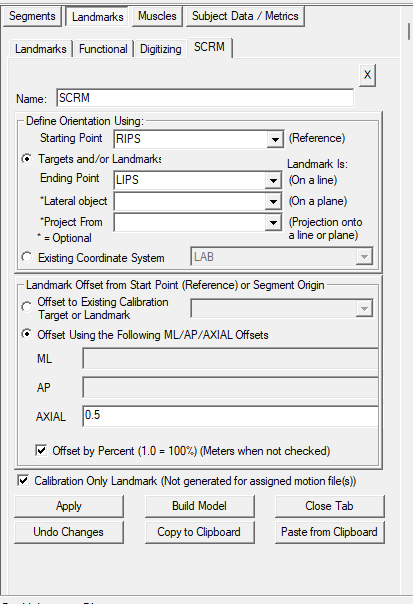The image size is (413, 604).
Task: Open the Lateral object dropdown
Action: [x=273, y=201]
